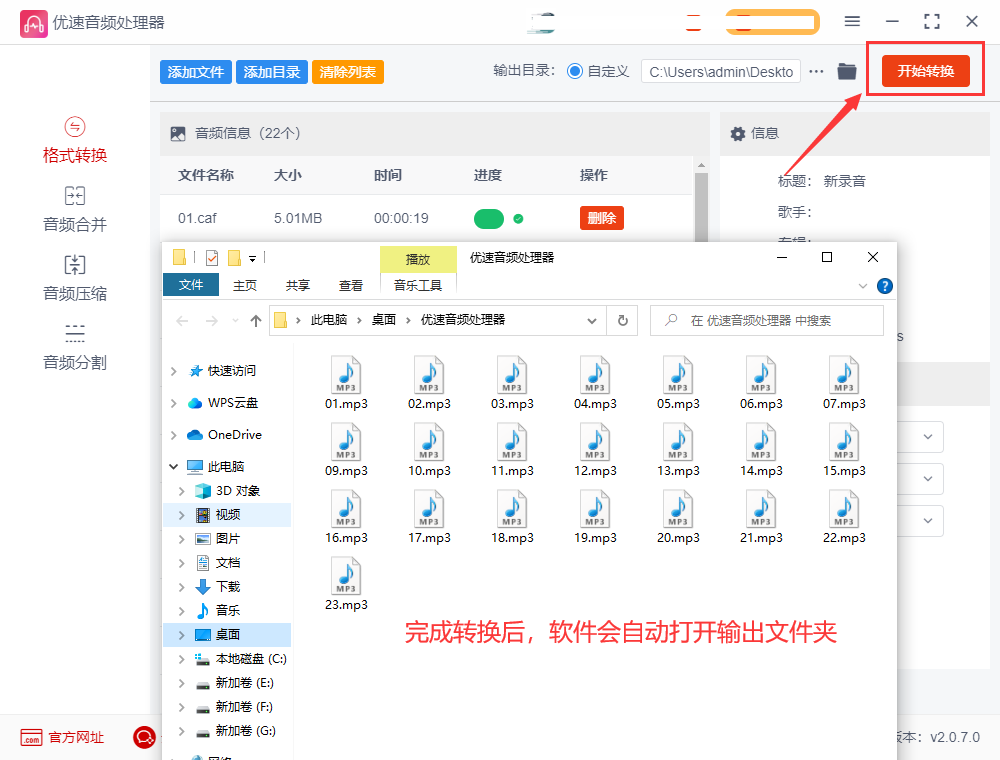Screen dimensions: 1000x760
Task: Click the three-dots browse output path
Action: 816,71
